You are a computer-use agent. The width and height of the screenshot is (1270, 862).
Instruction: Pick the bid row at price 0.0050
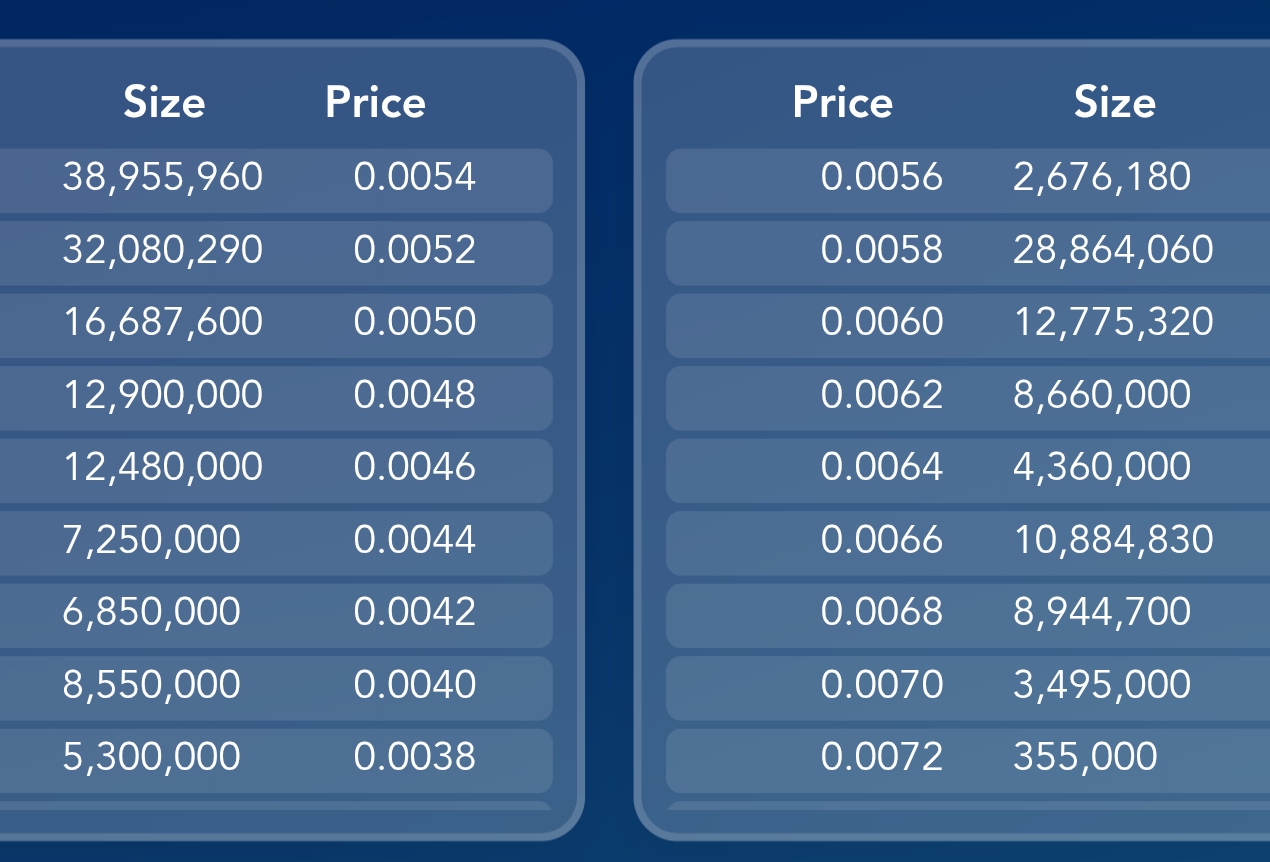[414, 322]
